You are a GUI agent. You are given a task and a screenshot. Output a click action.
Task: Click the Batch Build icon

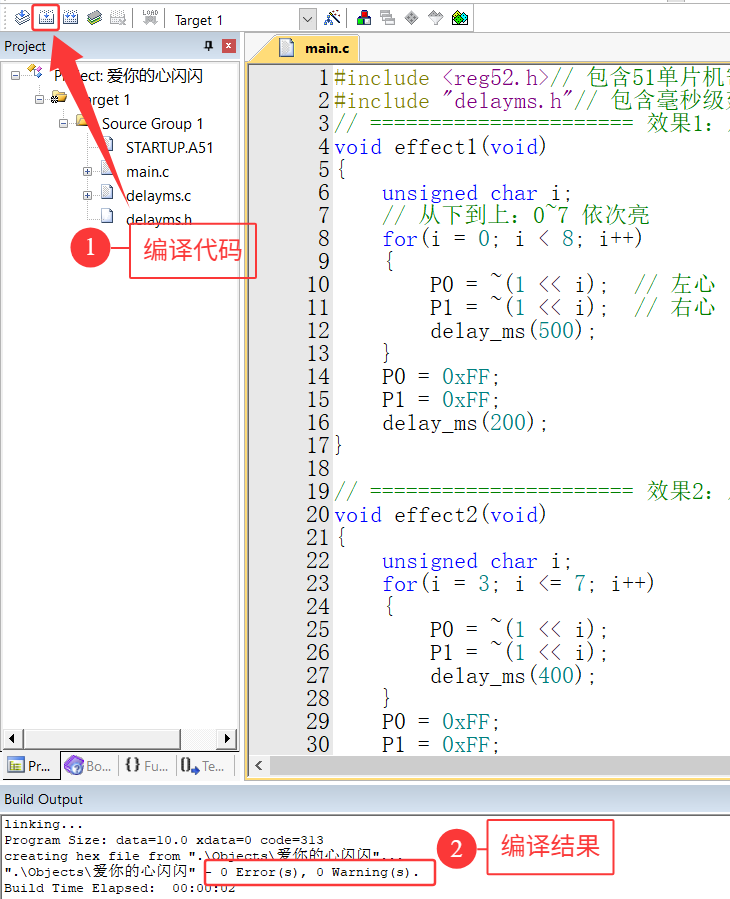(x=95, y=18)
